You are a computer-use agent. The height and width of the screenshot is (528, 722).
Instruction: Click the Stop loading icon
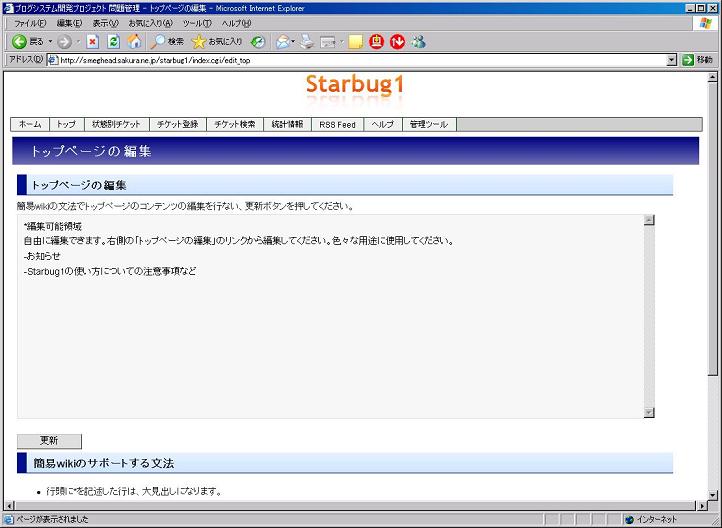[92, 42]
